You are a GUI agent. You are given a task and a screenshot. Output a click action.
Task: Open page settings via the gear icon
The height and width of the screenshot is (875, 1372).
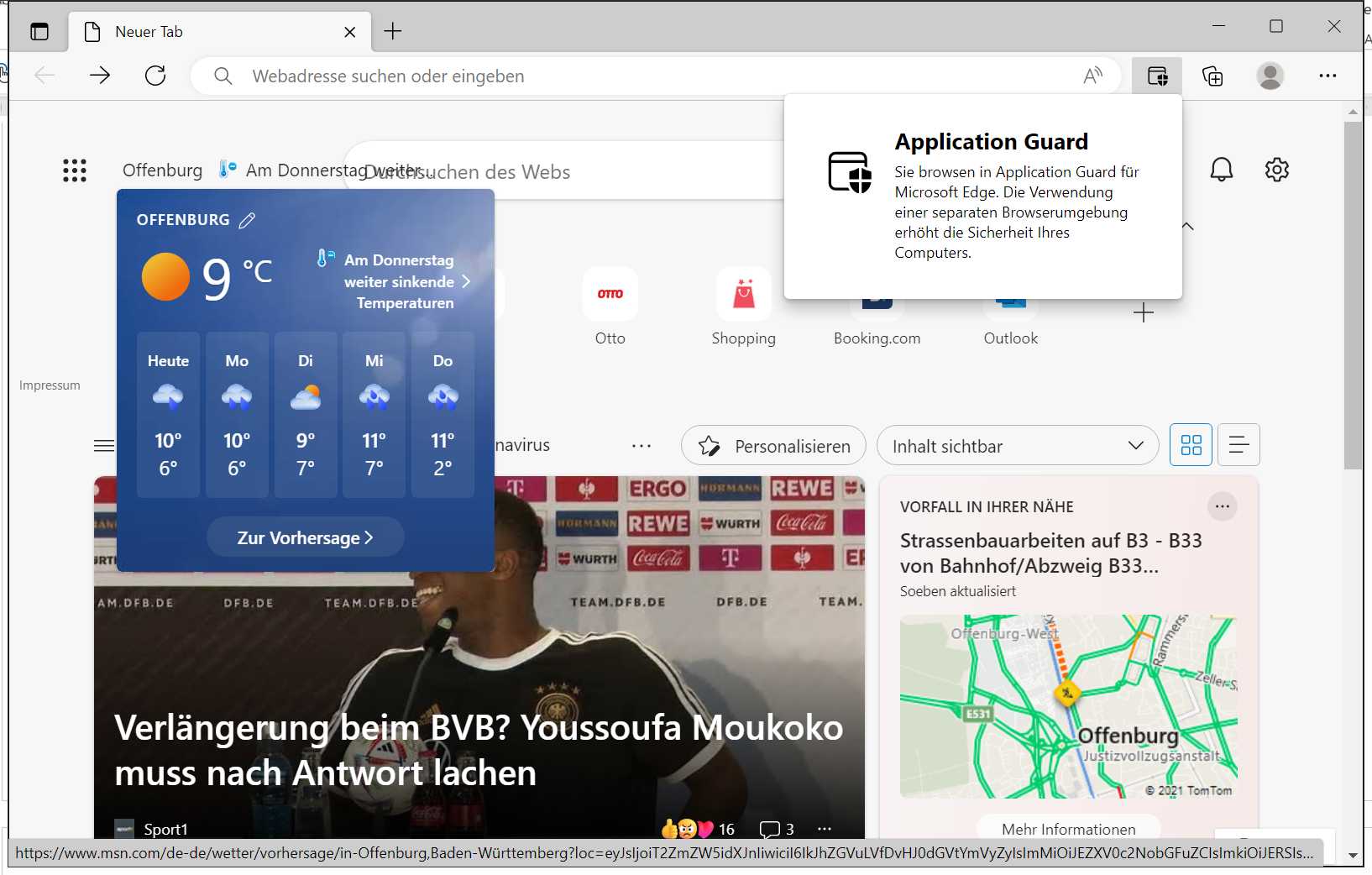(1277, 169)
